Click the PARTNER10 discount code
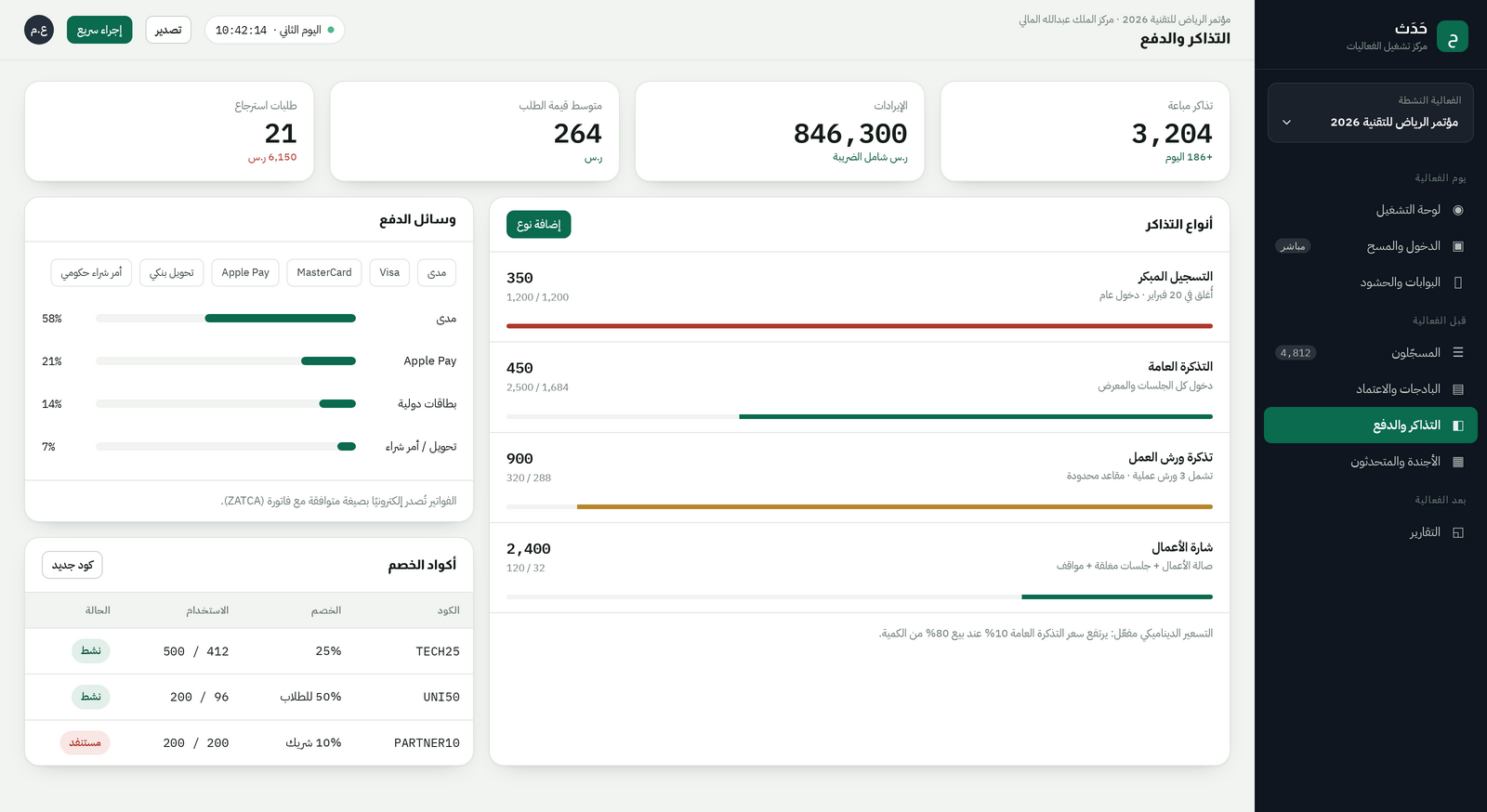The width and height of the screenshot is (1487, 812). click(x=427, y=743)
